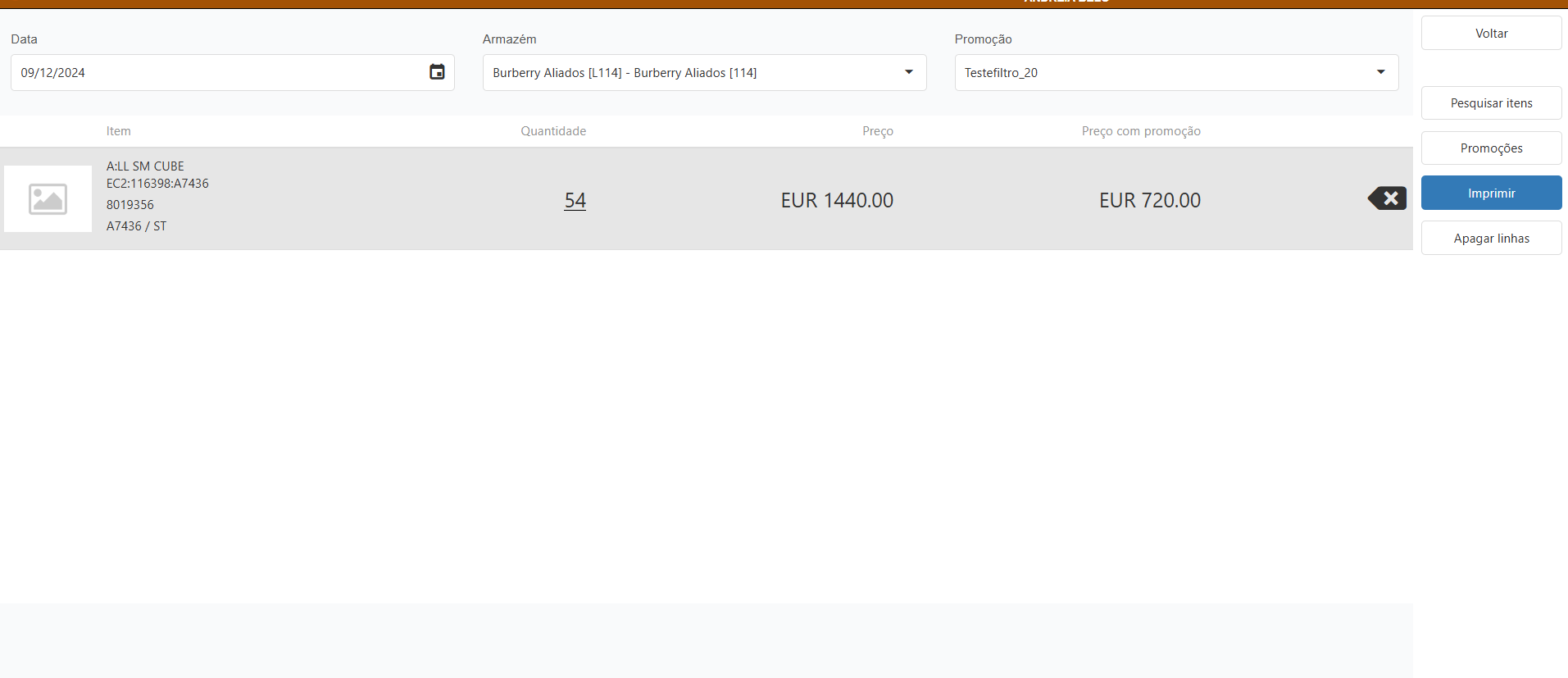Select the Burberry Aliados [L114] warehouse text

point(625,73)
